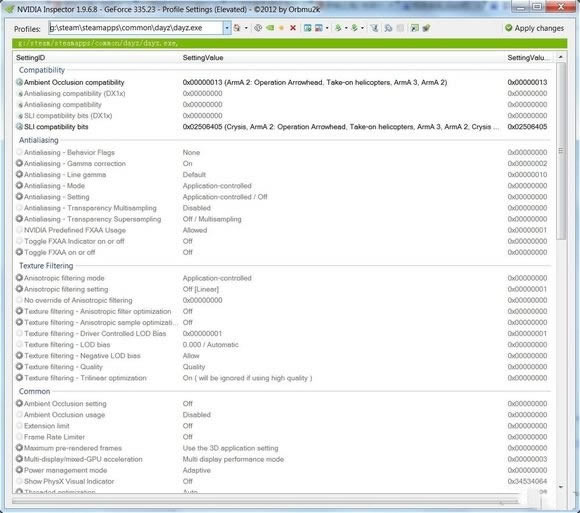Click the green NVIDIA restore defaults icon
Screen dimensions: 580x513
coord(270,28)
